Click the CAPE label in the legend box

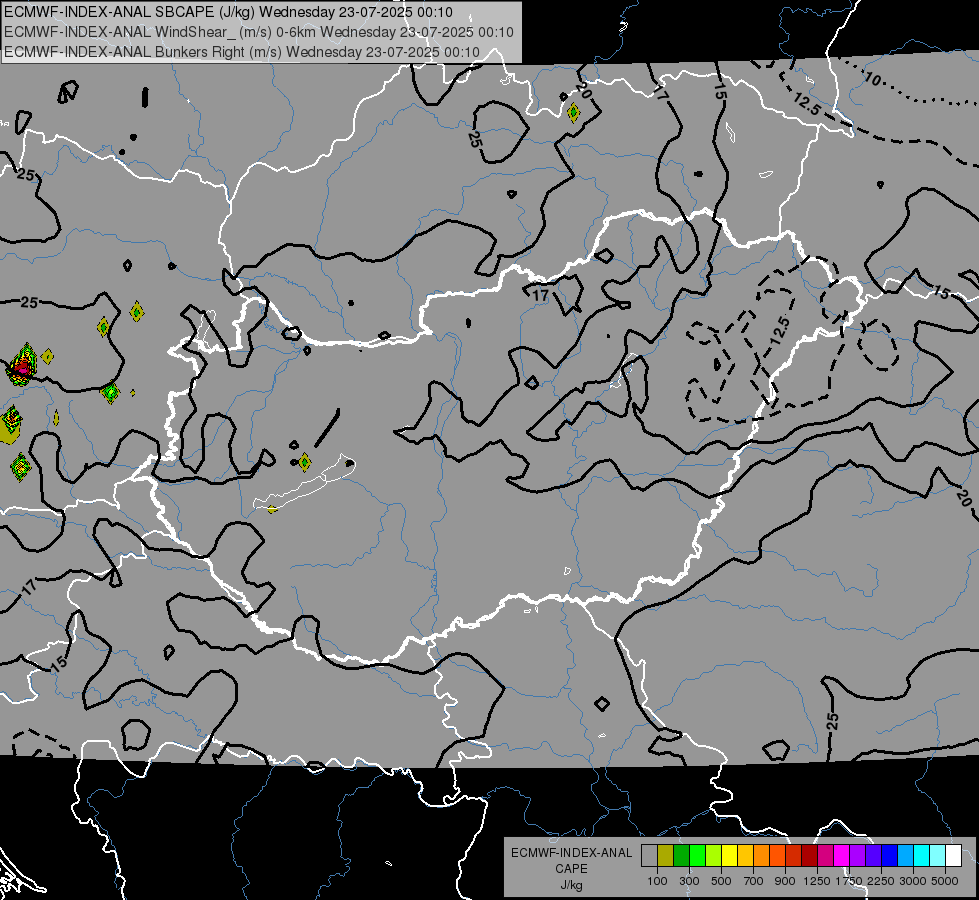571,869
